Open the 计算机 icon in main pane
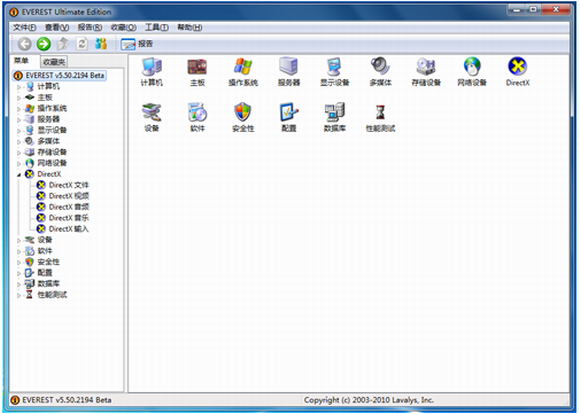Screen dimensions: 580x414 pos(152,72)
